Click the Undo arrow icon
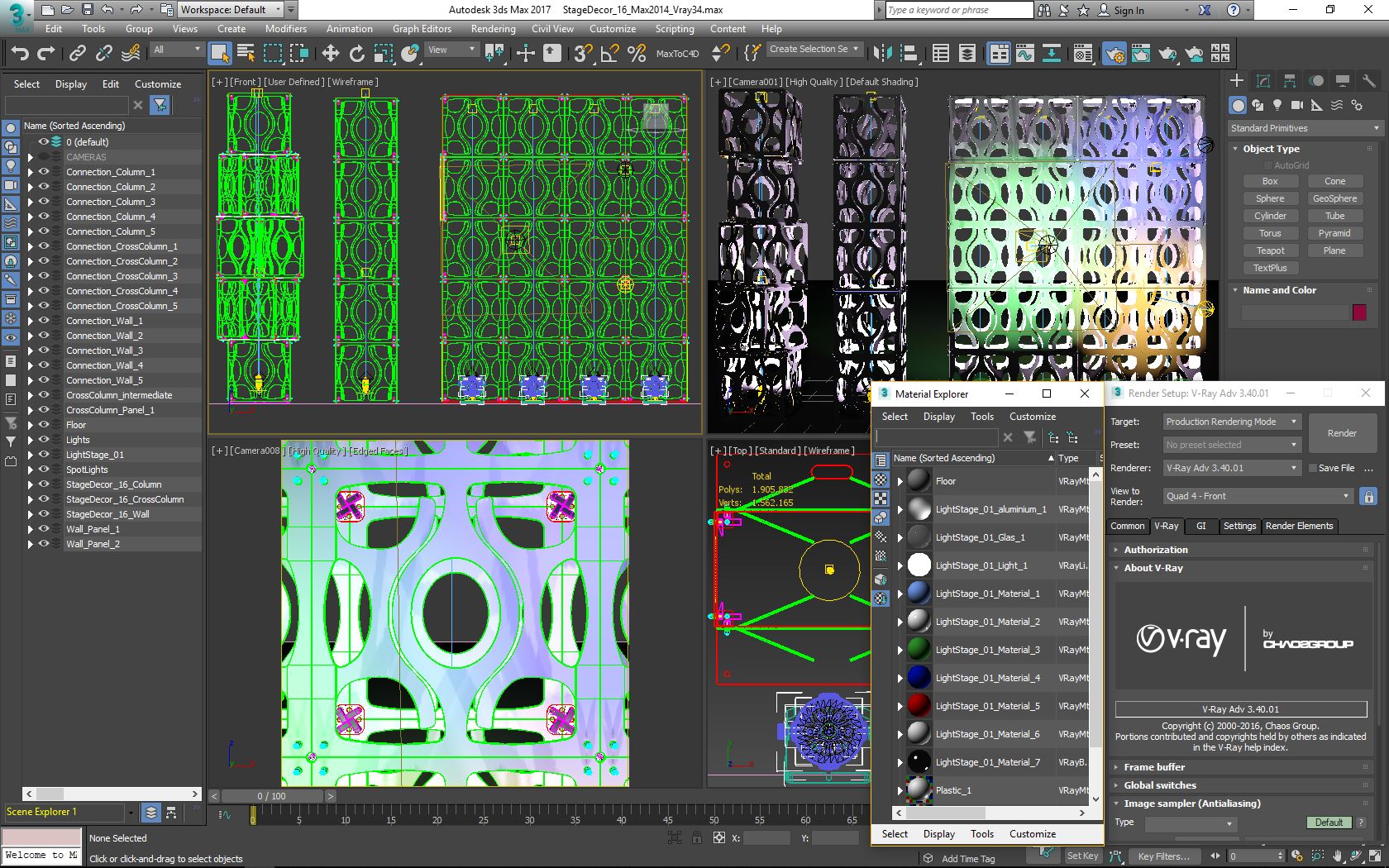Viewport: 1389px width, 868px height. tap(20, 54)
